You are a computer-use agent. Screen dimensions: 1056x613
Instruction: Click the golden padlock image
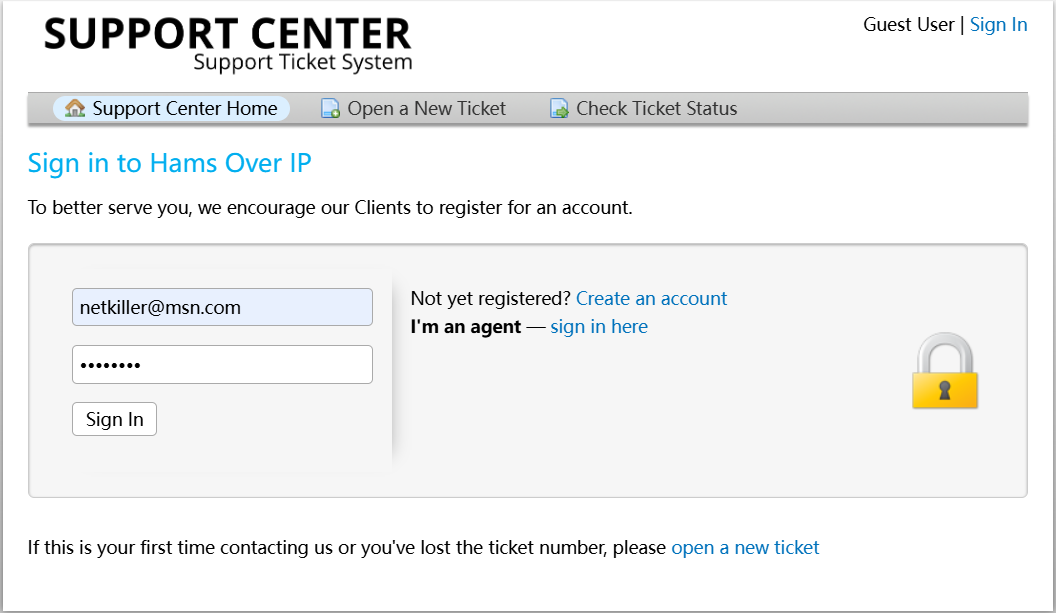[x=944, y=370]
